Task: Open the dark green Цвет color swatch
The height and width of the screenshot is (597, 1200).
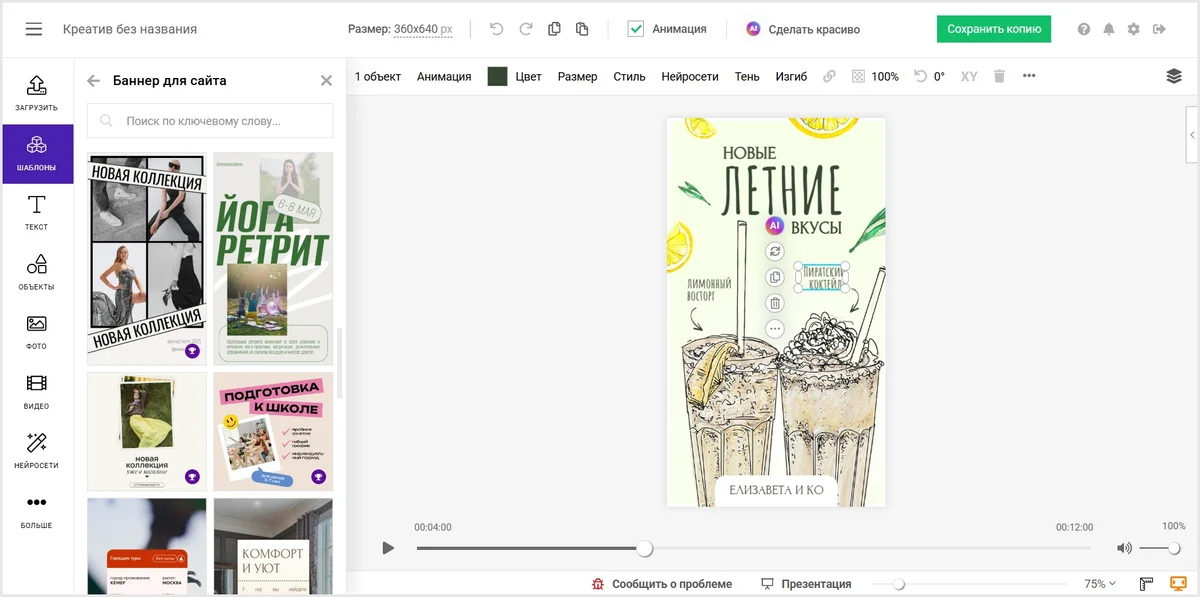Action: (x=497, y=76)
